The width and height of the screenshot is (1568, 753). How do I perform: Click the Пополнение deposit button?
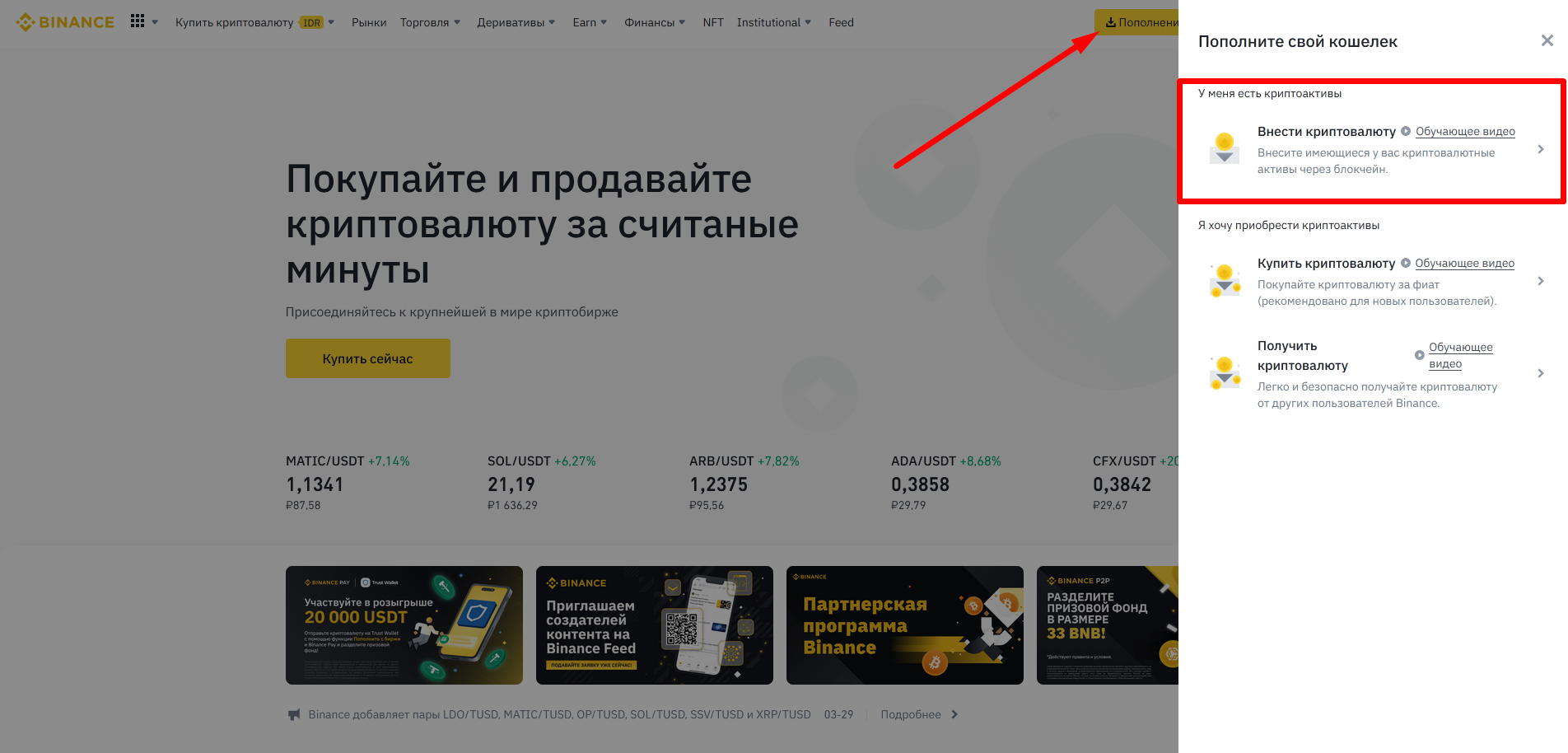click(x=1136, y=22)
